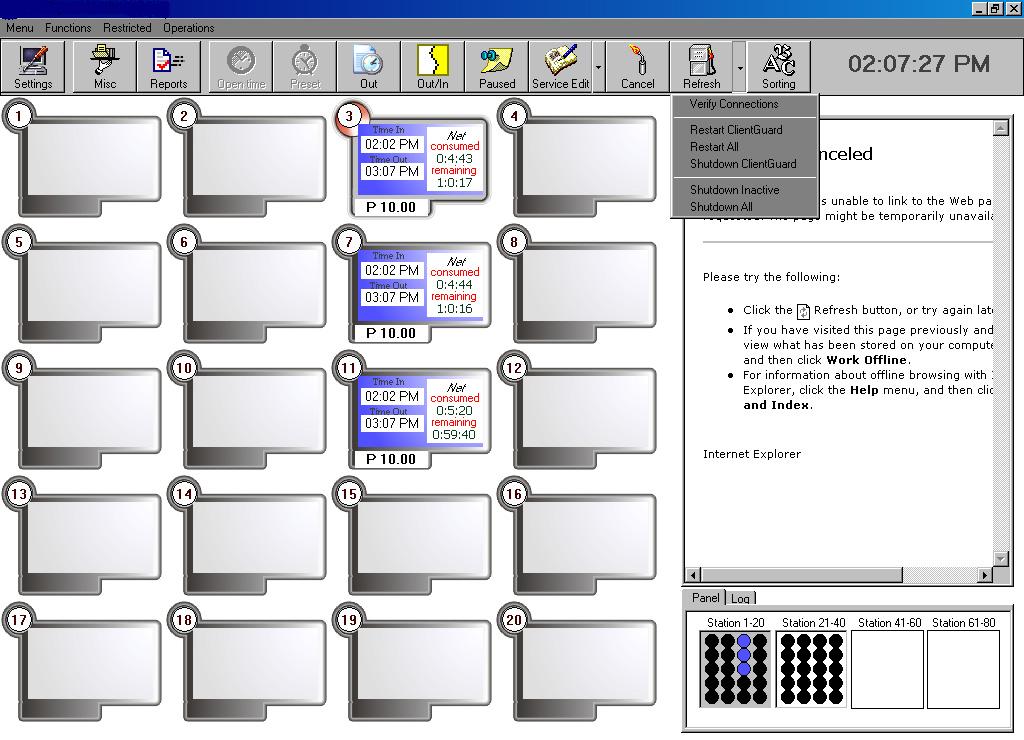Expand the Service Edit dropdown arrow
Viewport: 1024px width, 740px height.
pos(598,67)
